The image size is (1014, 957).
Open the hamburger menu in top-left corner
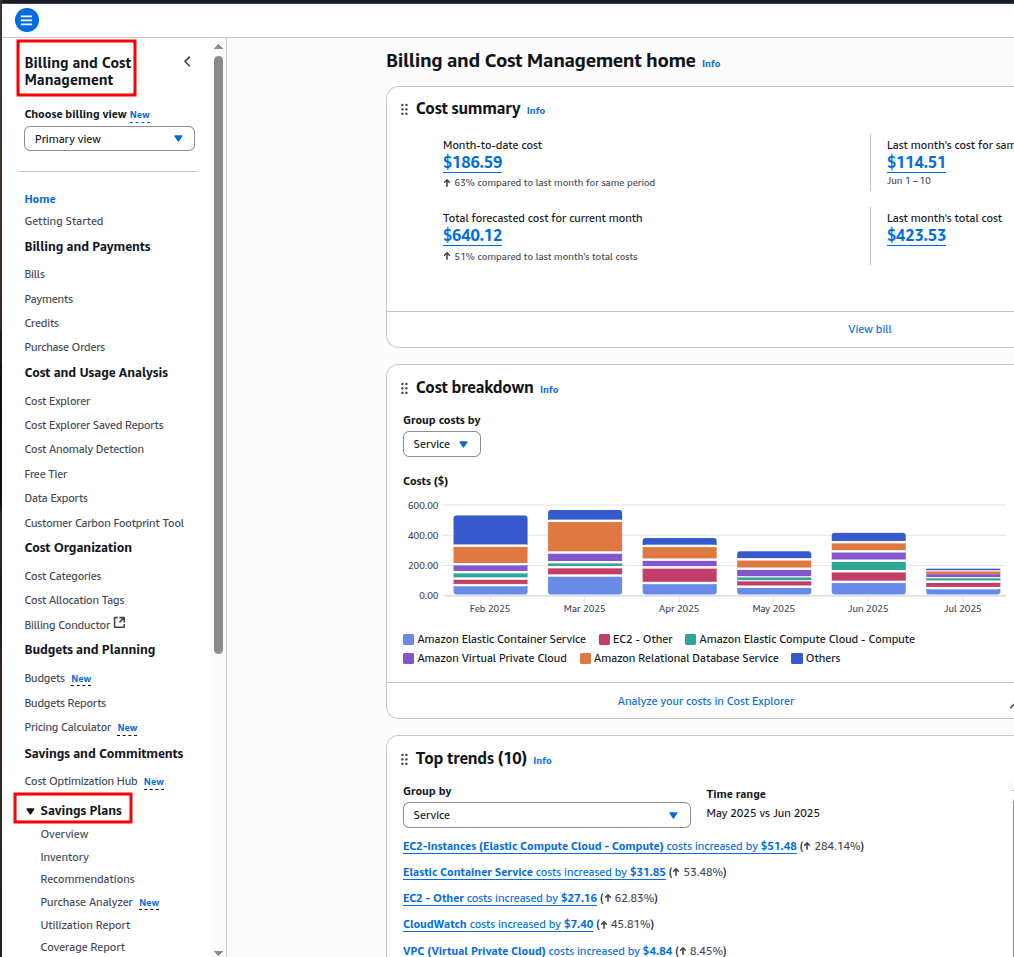[x=25, y=19]
